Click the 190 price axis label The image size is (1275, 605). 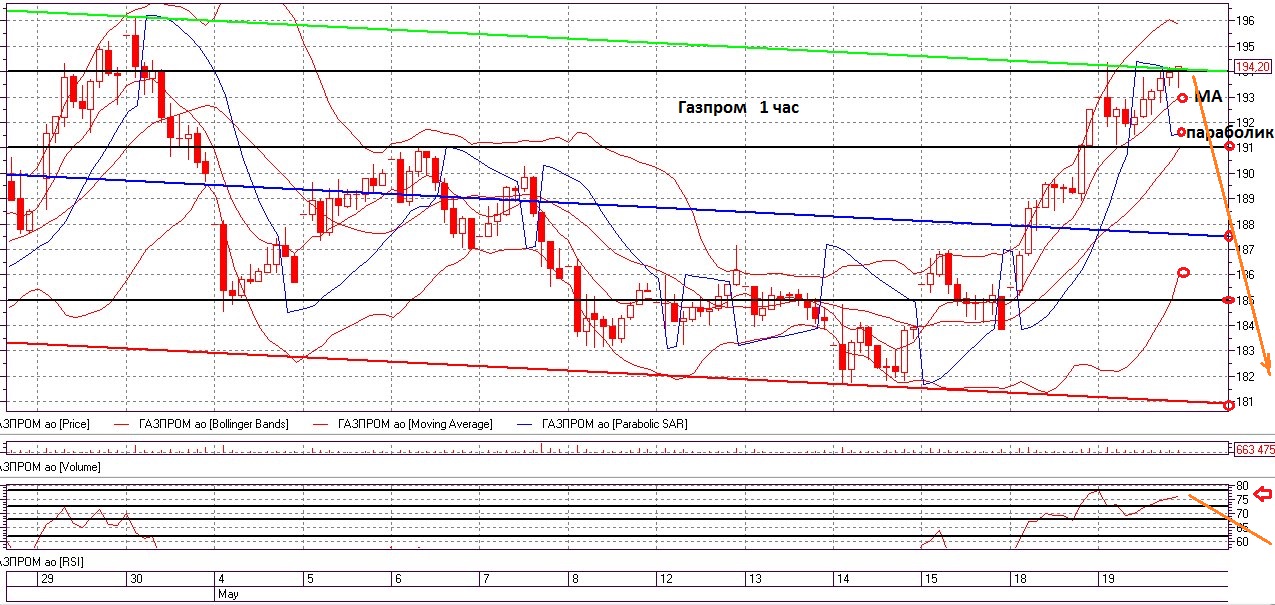(x=1246, y=173)
